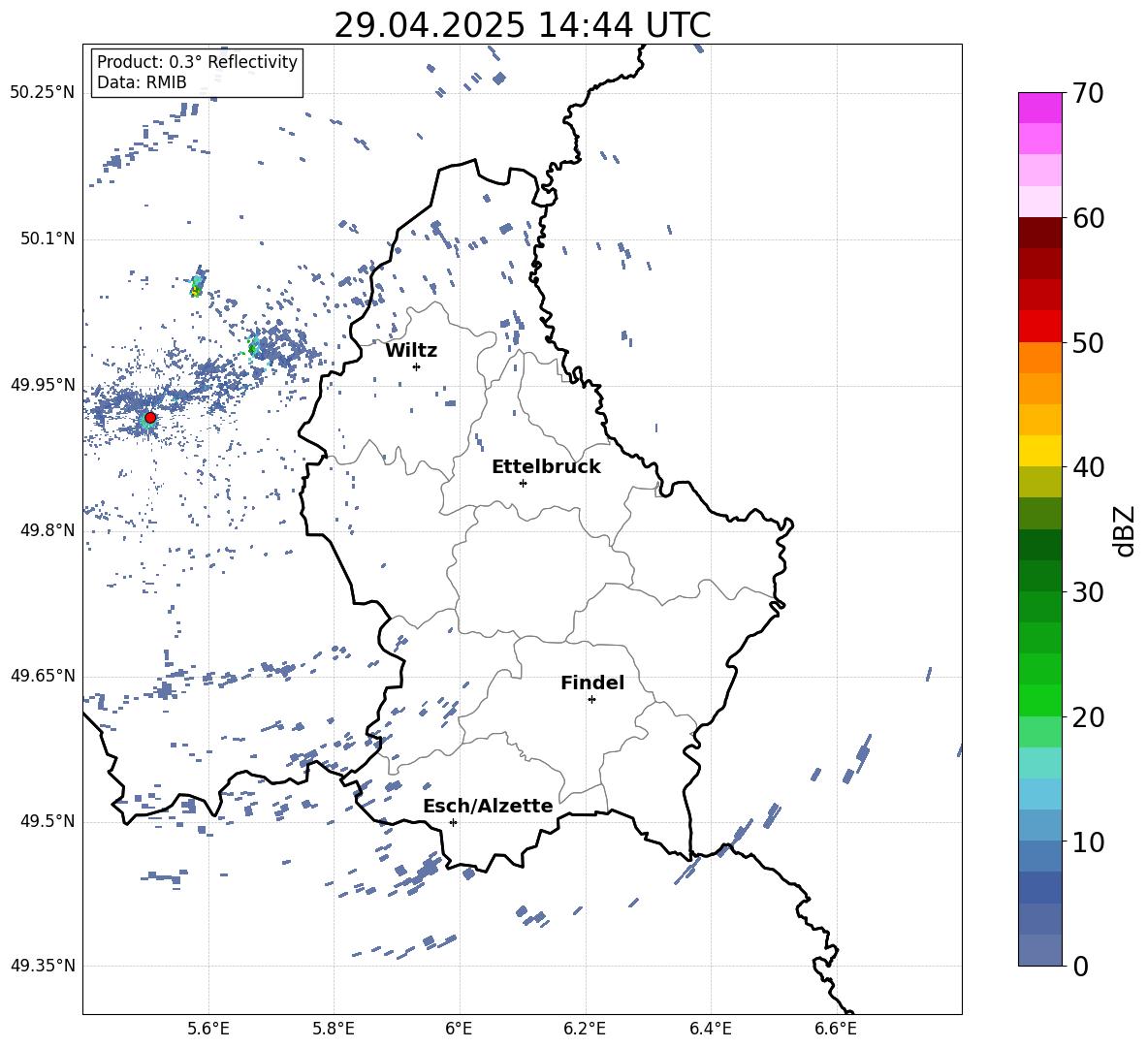Viewport: 1148px width, 1048px height.
Task: Click the Findel station cross marker
Action: (591, 700)
